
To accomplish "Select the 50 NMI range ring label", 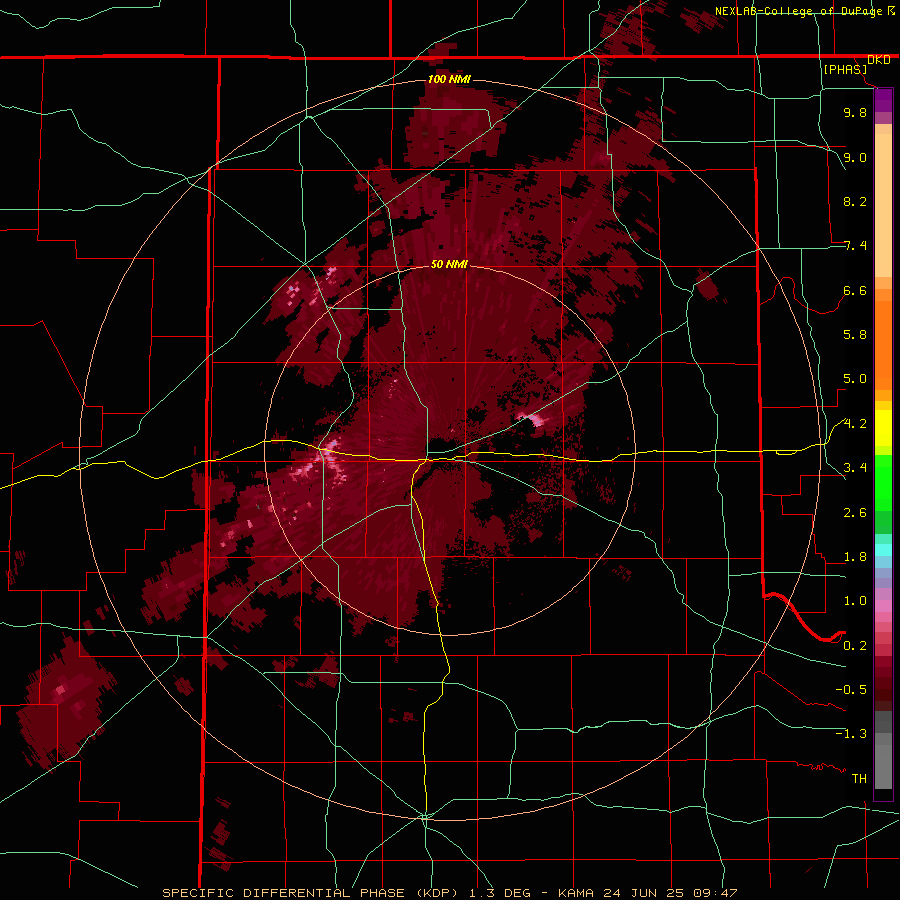I will [449, 264].
